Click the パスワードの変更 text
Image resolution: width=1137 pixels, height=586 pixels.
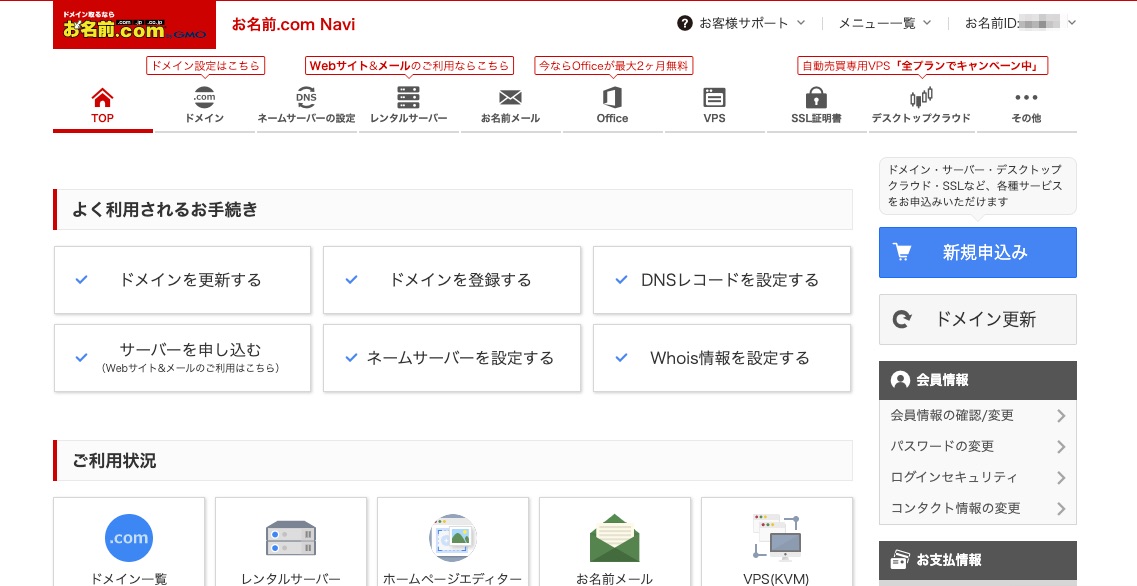coord(942,447)
